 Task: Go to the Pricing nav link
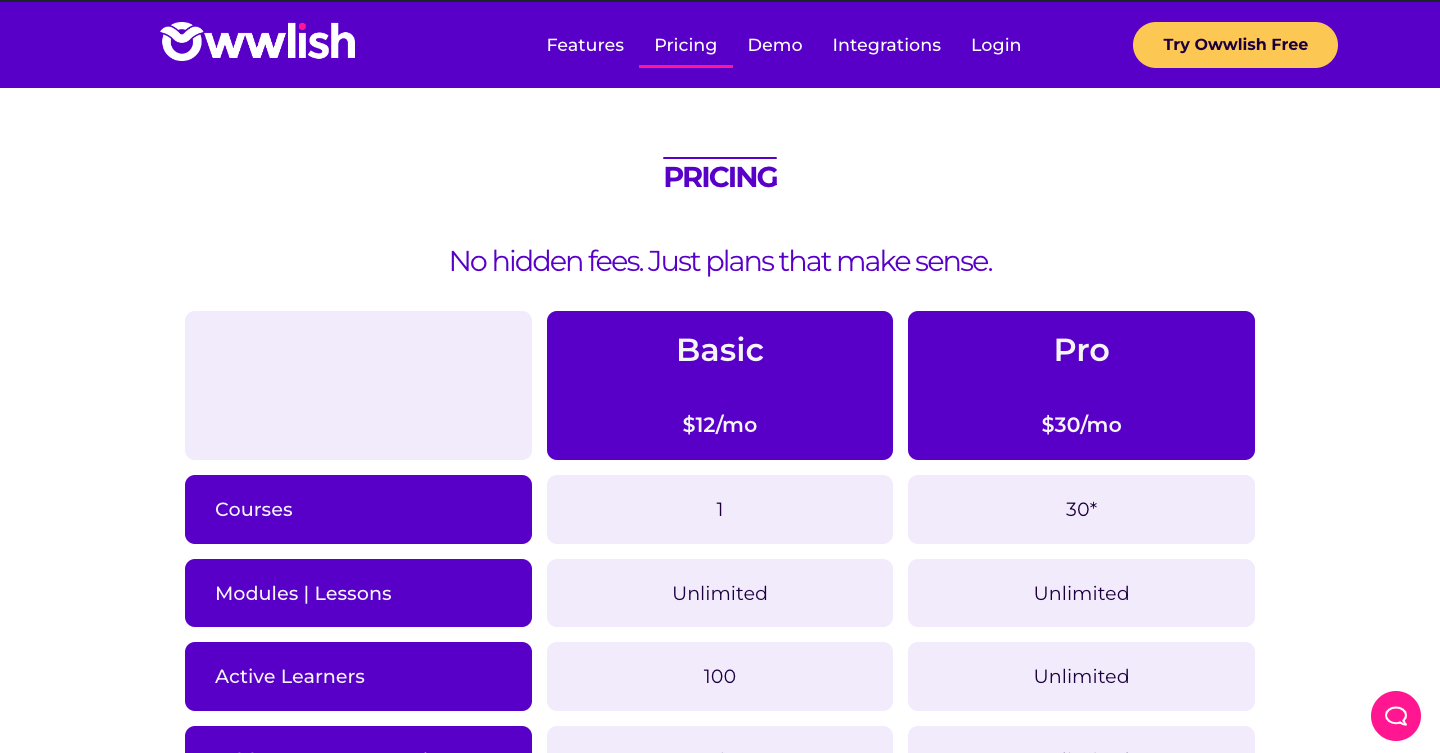click(685, 45)
